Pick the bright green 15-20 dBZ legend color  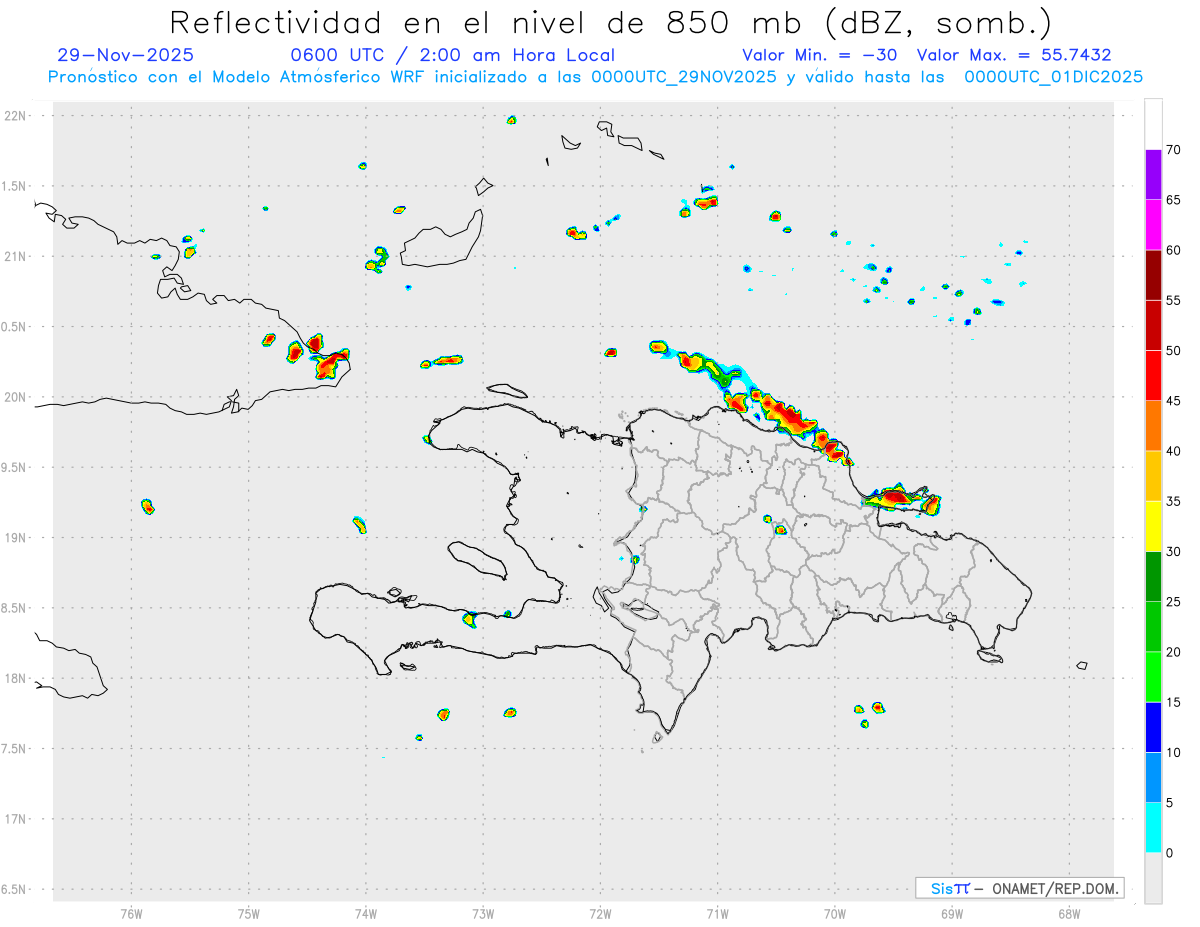click(1153, 677)
